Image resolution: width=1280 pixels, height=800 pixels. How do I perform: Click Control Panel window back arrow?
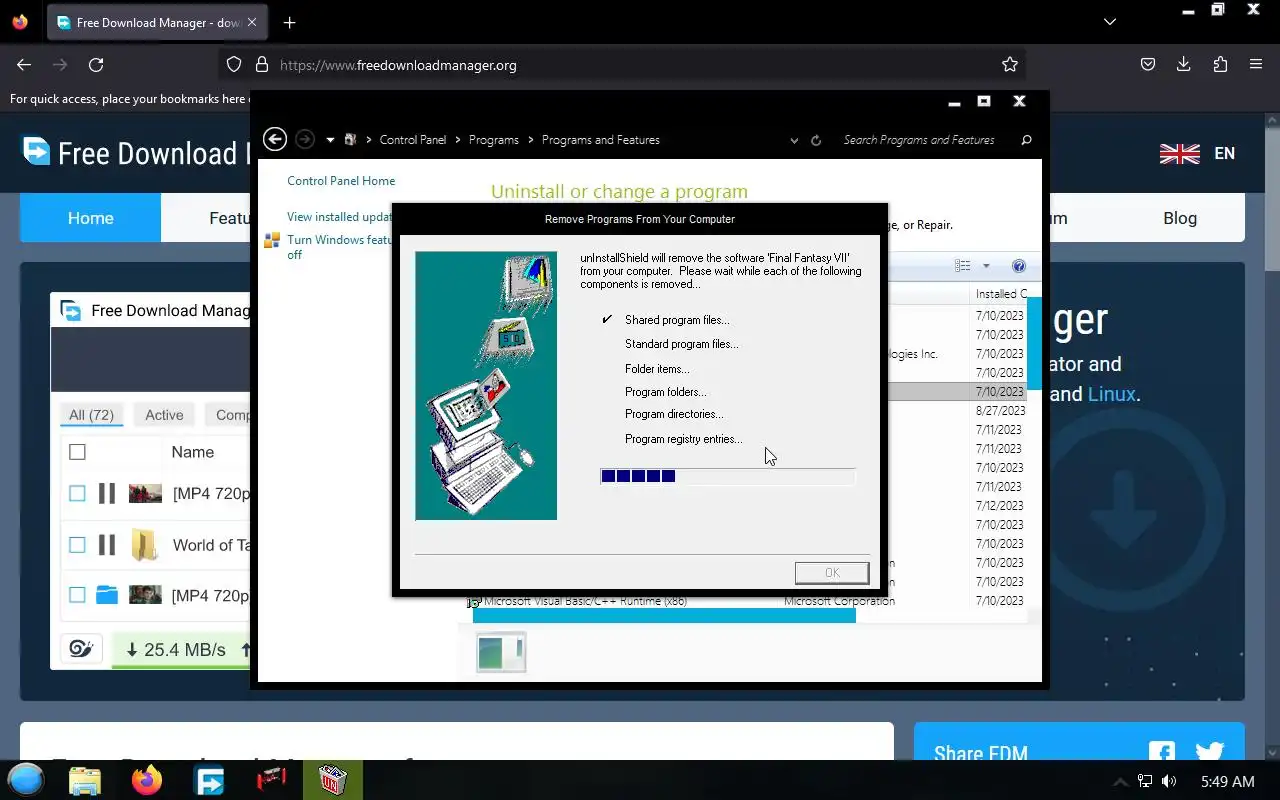click(x=275, y=140)
